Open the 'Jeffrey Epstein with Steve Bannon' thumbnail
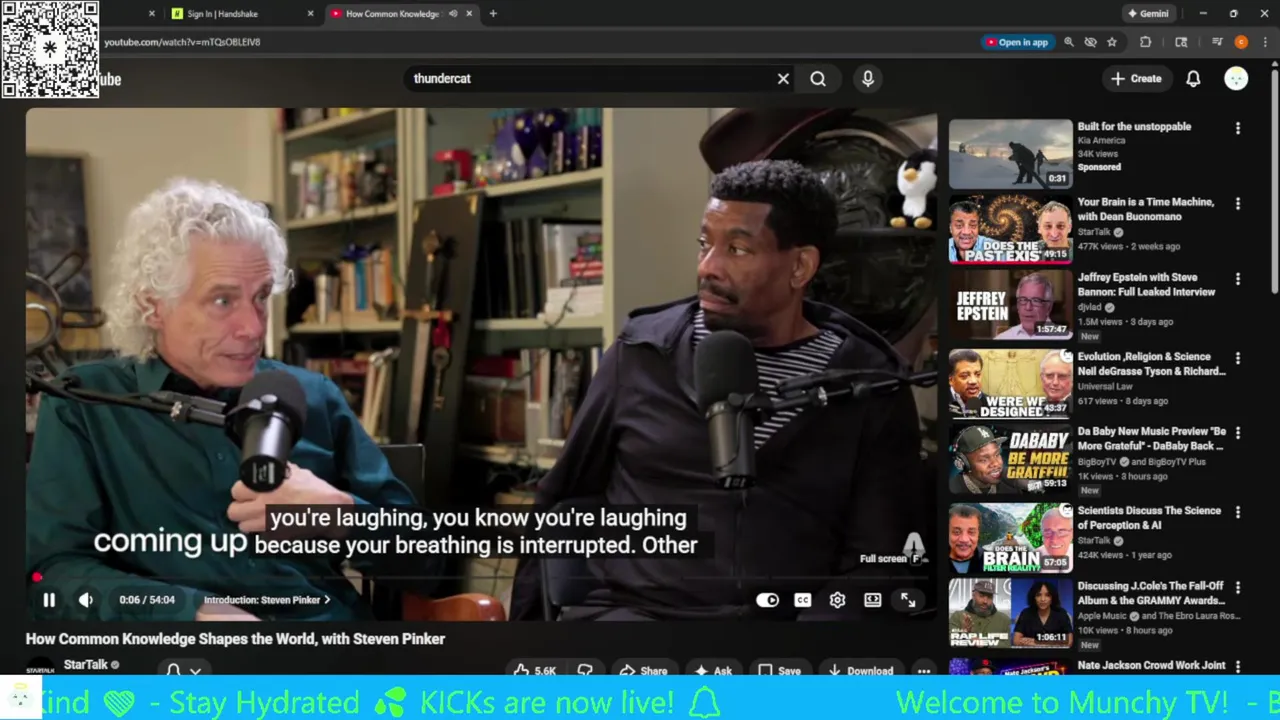The height and width of the screenshot is (720, 1280). [x=1010, y=305]
